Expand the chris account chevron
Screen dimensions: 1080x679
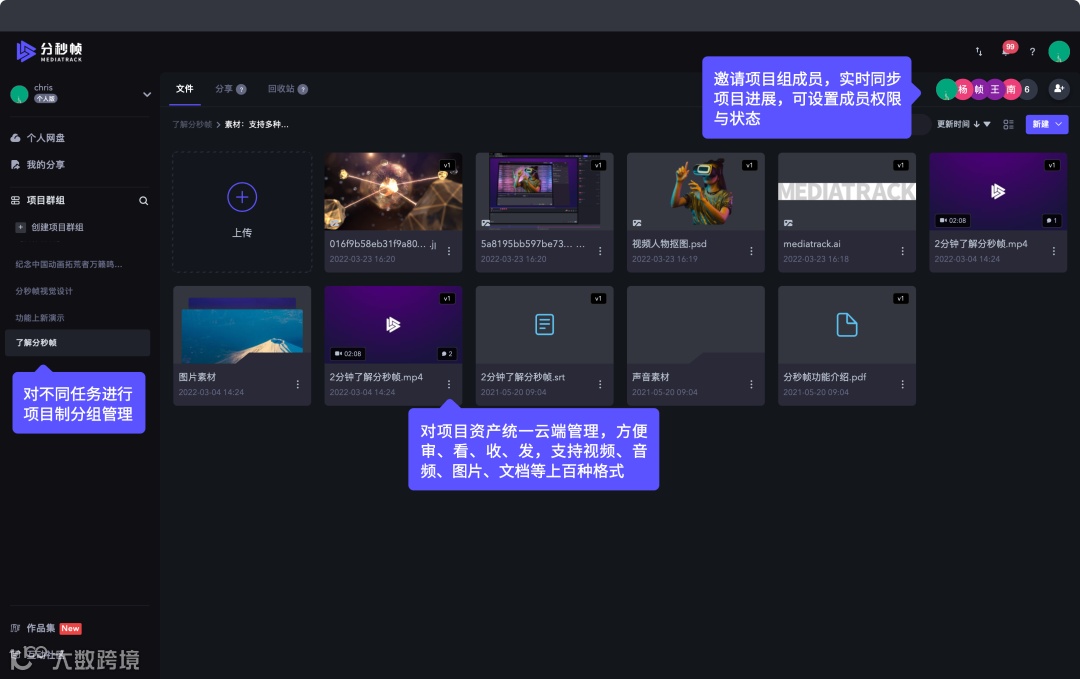coord(147,95)
